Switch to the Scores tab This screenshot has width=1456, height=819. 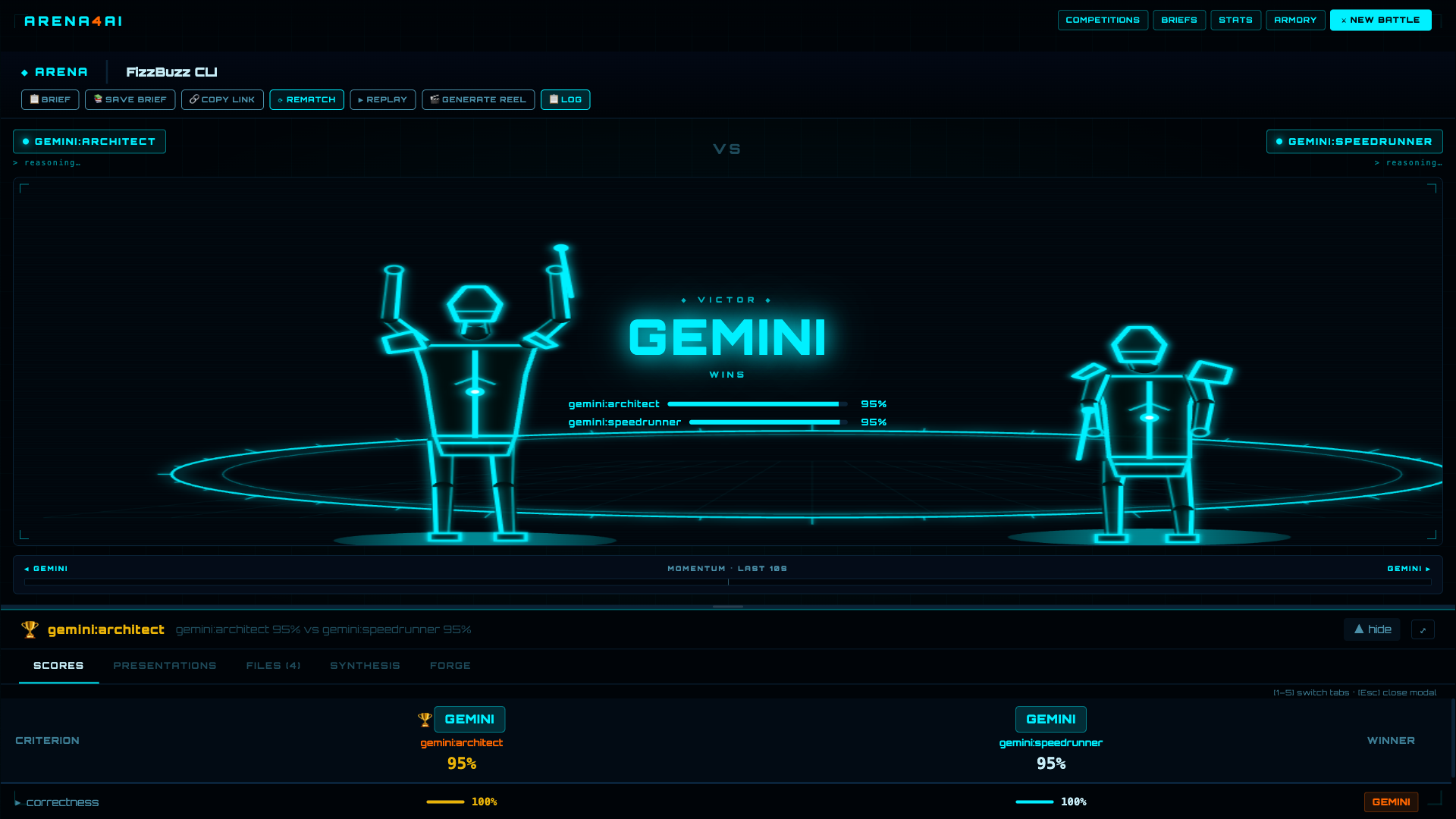pos(58,666)
